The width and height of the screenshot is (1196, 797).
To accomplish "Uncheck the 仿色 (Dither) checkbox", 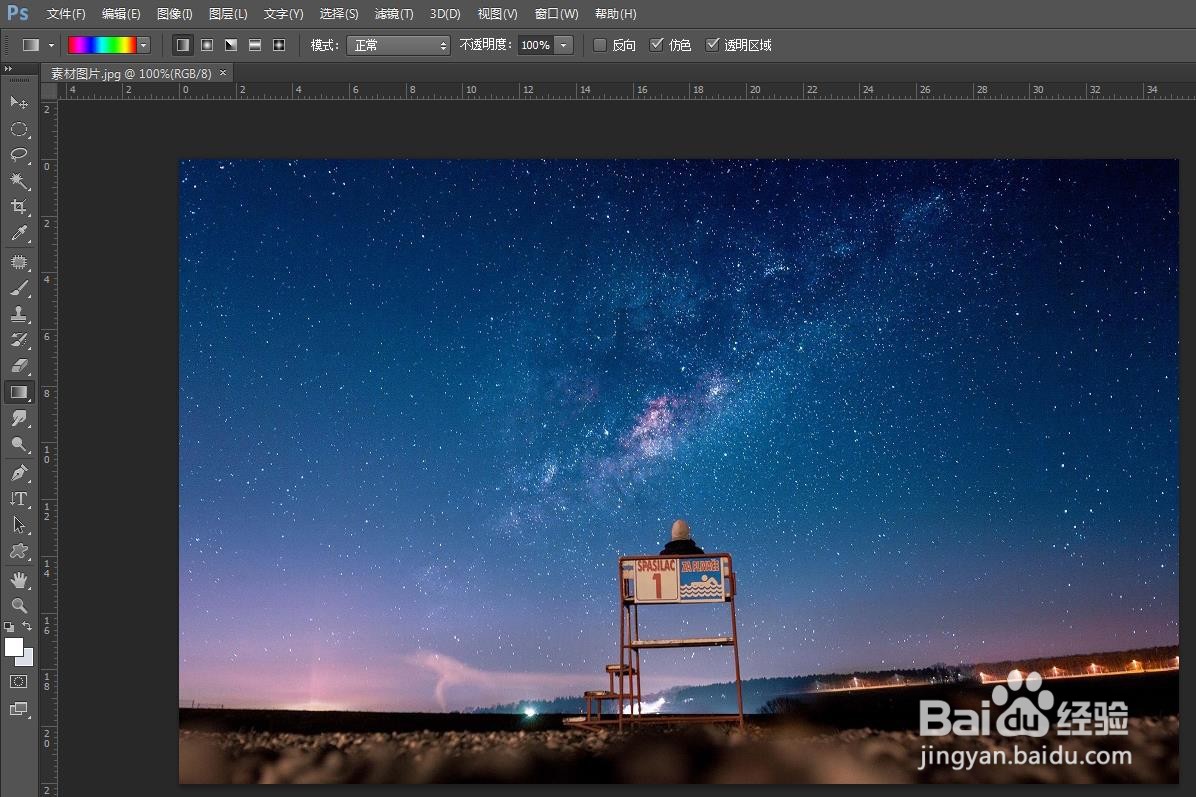I will pyautogui.click(x=656, y=45).
